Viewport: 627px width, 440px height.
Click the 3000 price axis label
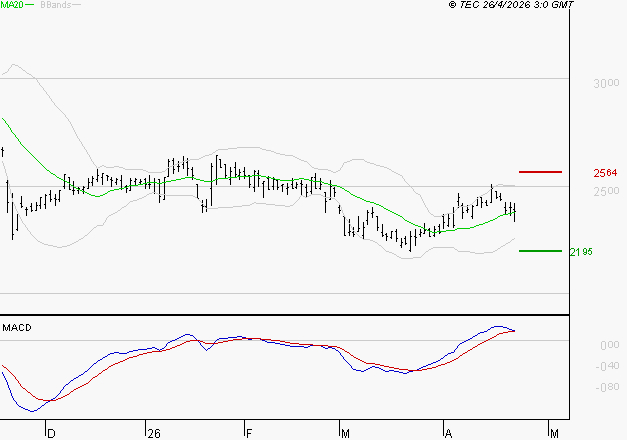pyautogui.click(x=606, y=83)
